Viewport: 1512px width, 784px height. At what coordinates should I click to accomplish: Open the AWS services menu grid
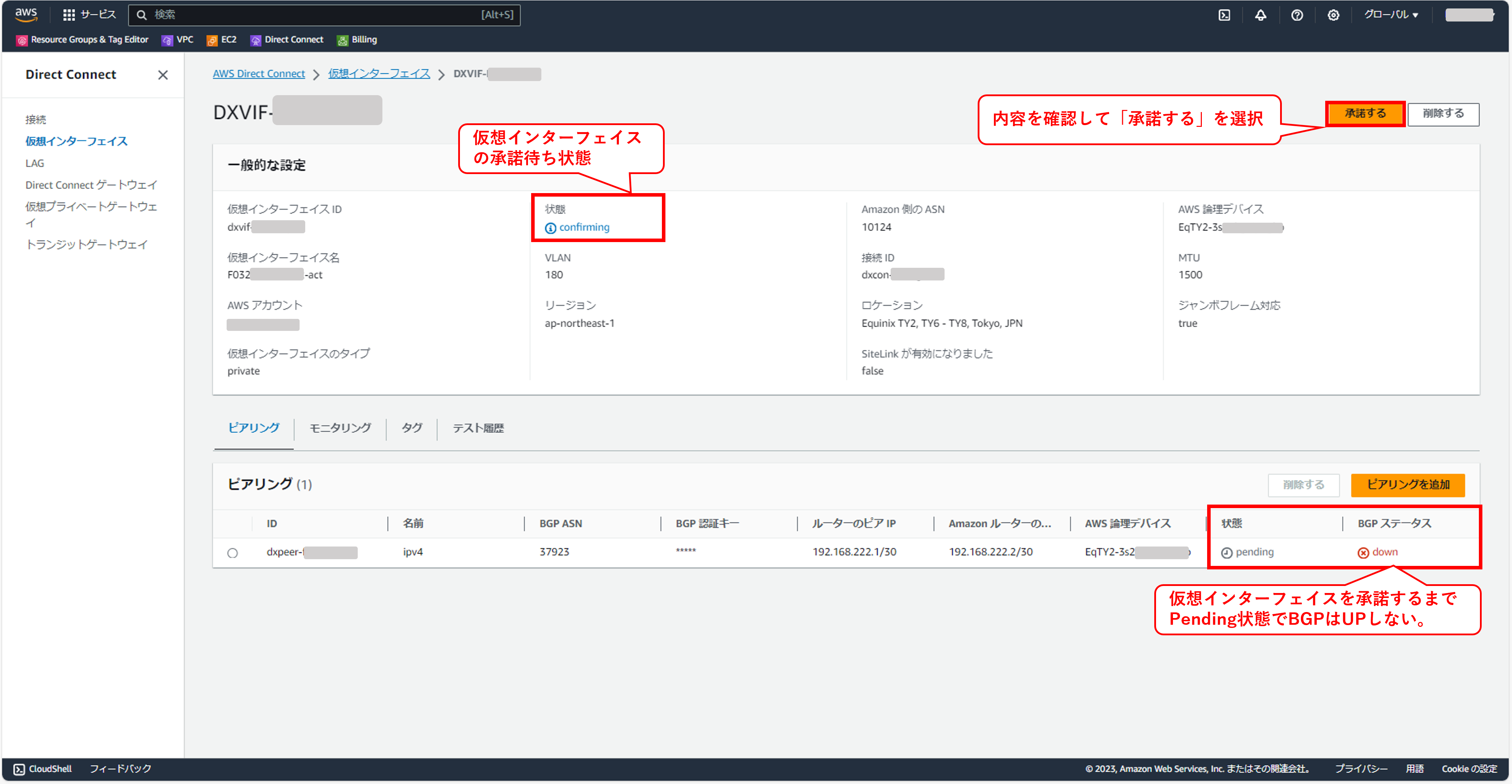[69, 15]
